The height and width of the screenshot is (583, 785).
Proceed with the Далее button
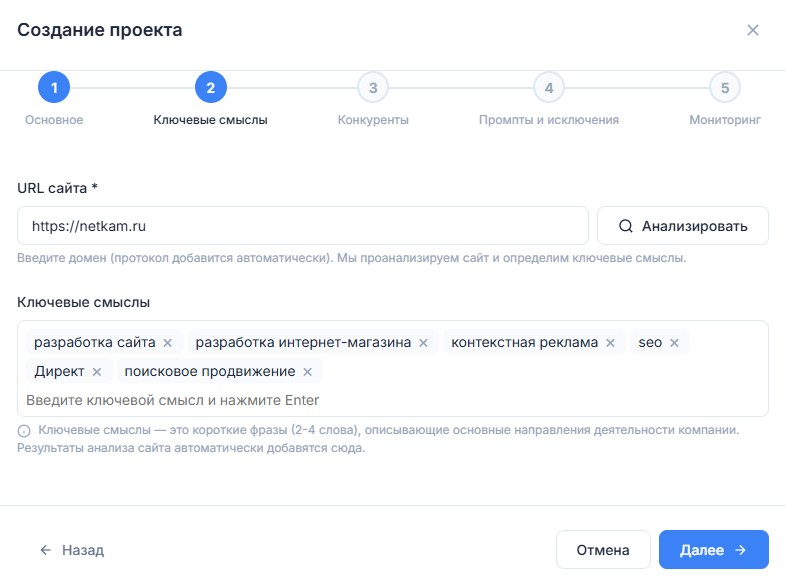click(713, 550)
